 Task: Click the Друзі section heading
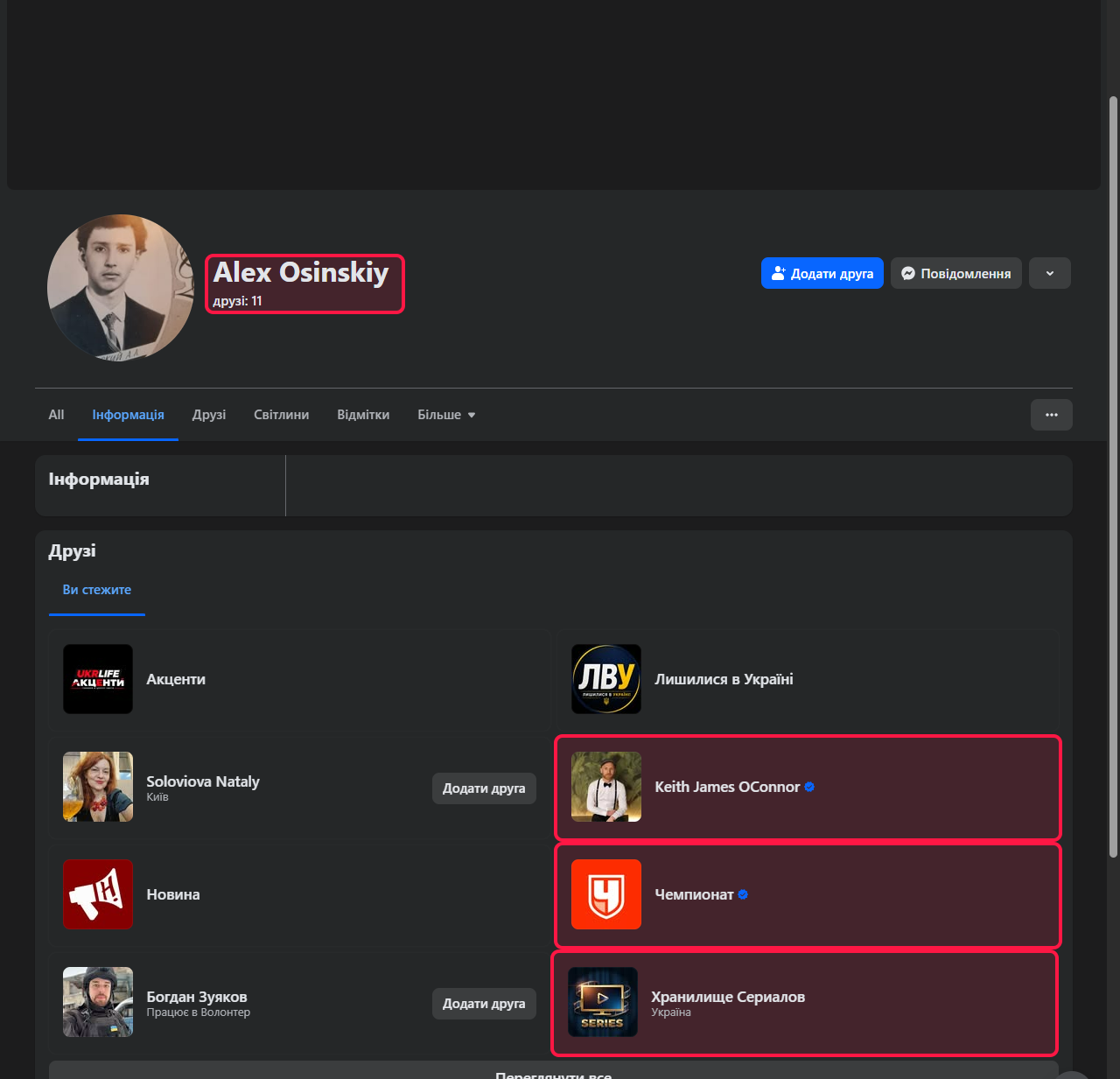72,551
